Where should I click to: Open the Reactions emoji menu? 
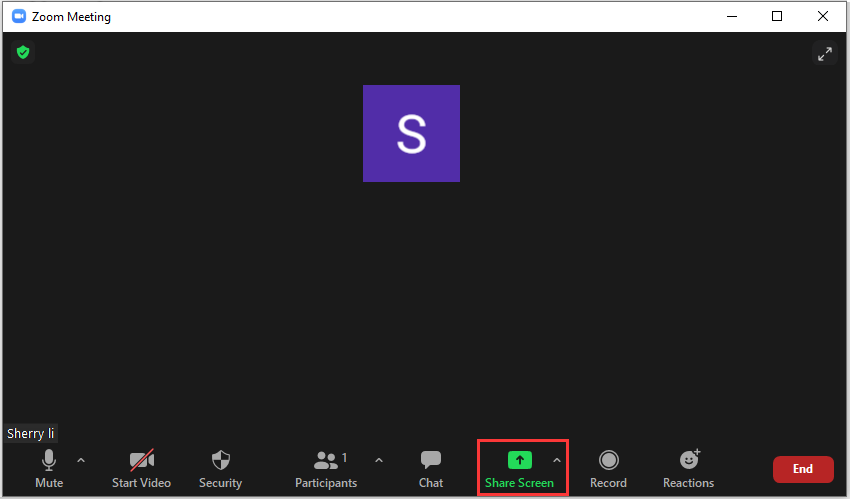tap(688, 469)
